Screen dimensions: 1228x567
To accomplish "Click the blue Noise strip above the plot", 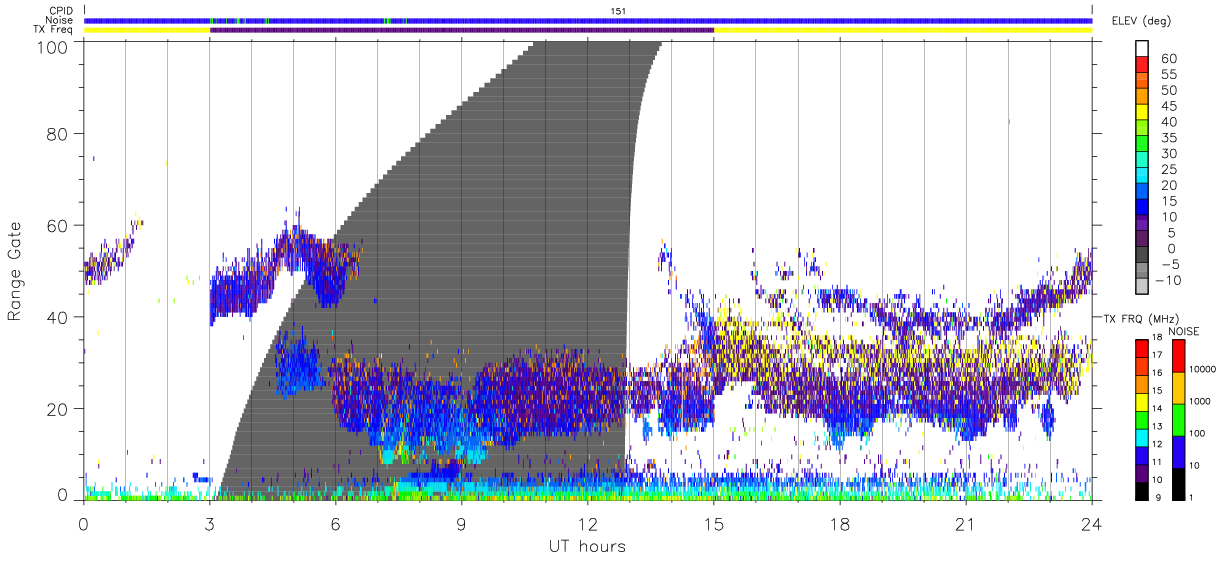I will click(x=588, y=20).
